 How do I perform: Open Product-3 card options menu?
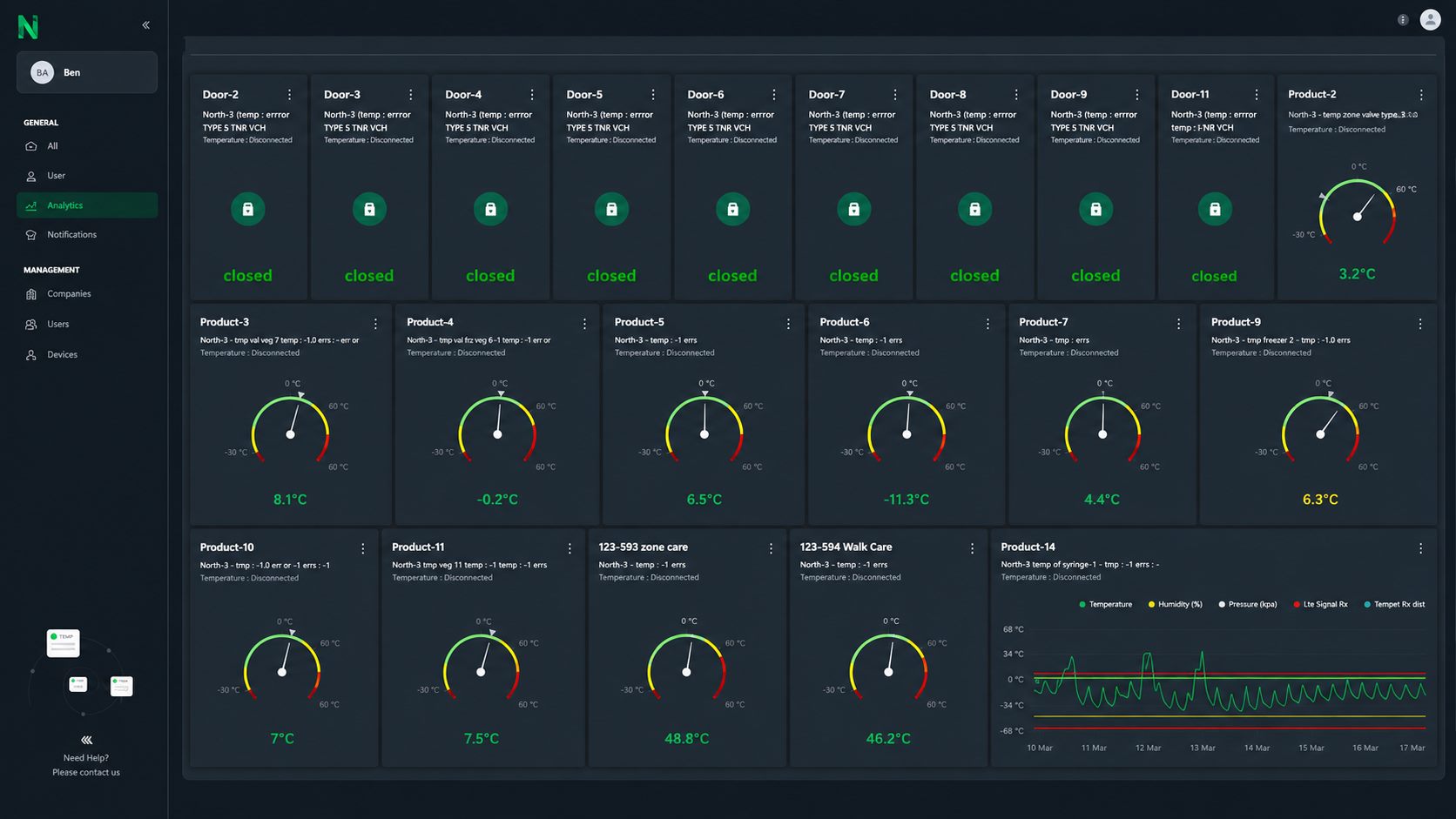[376, 324]
